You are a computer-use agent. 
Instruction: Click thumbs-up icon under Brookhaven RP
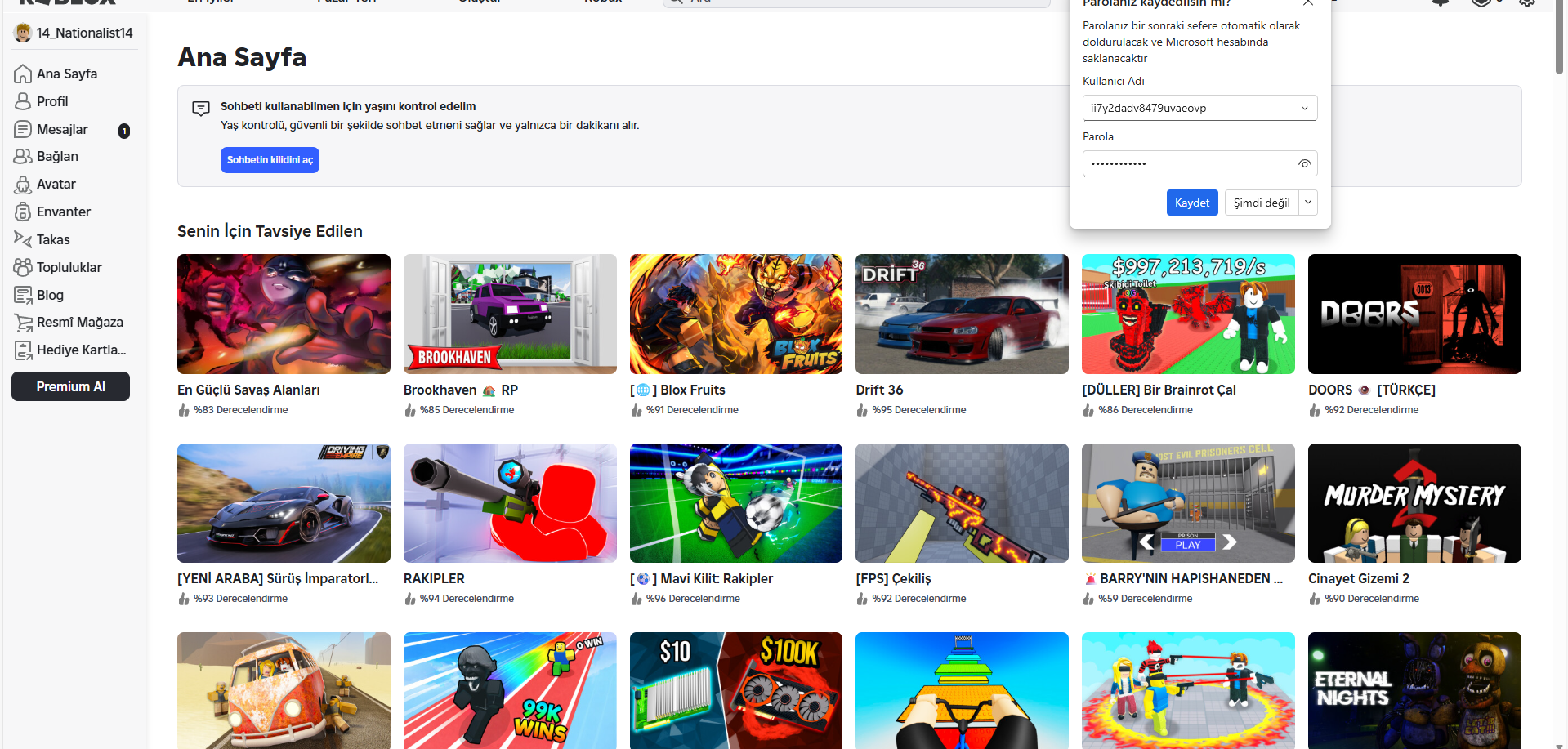coord(410,410)
